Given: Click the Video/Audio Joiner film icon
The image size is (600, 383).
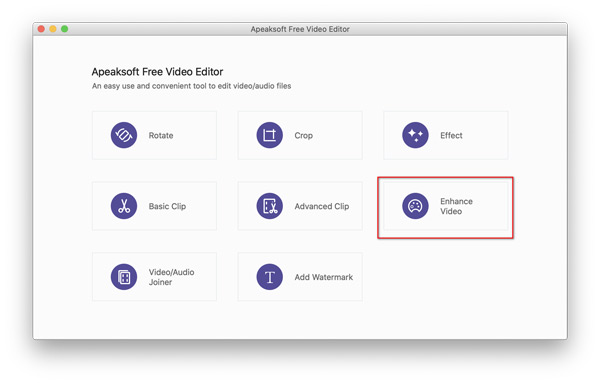Looking at the screenshot, I should (x=124, y=277).
